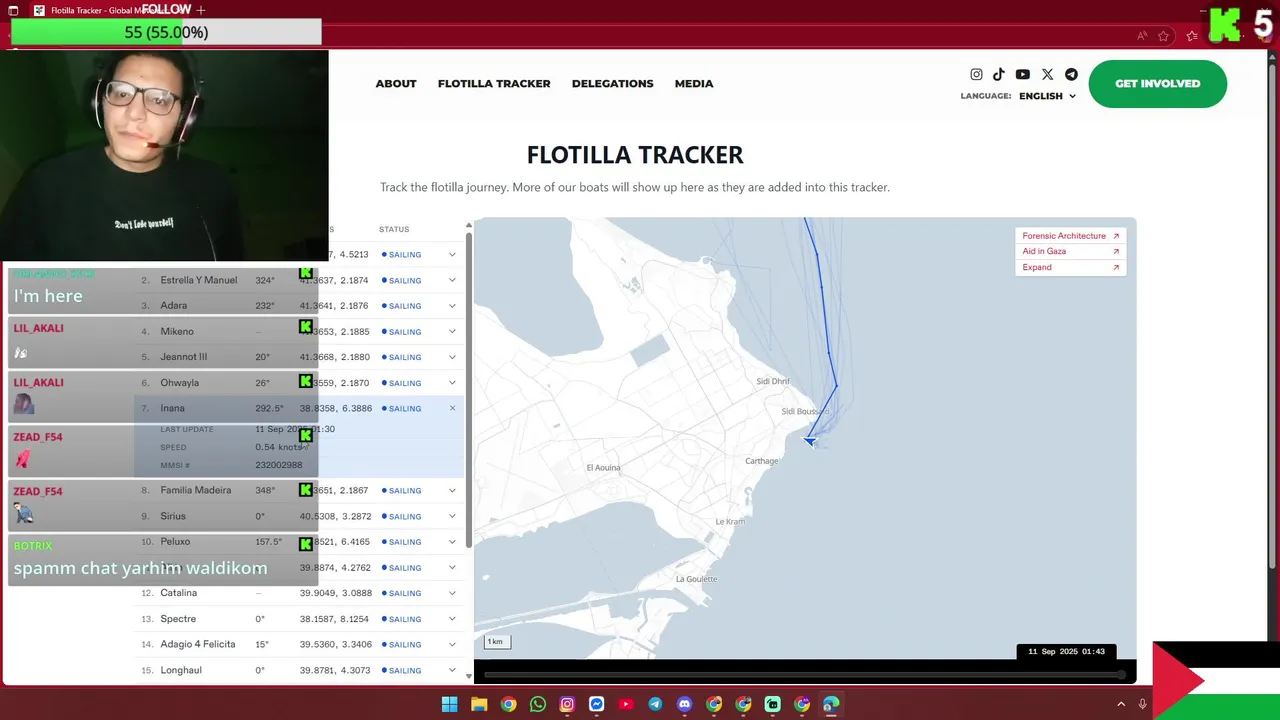The image size is (1280, 720).
Task: Expand the Spectre row chevron
Action: point(452,619)
